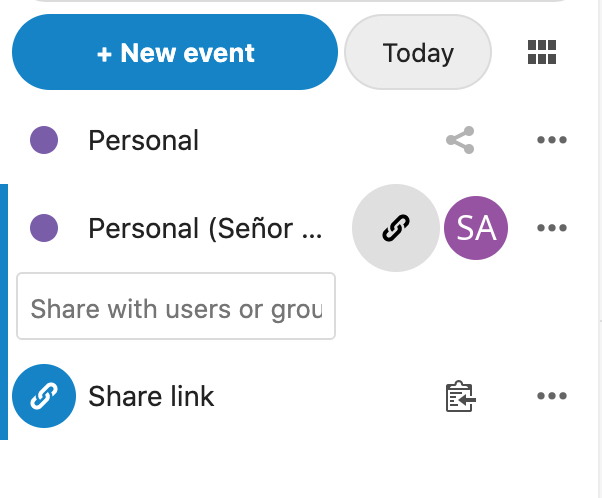Copy share link to clipboard icon
This screenshot has height=498, width=602.
[460, 397]
